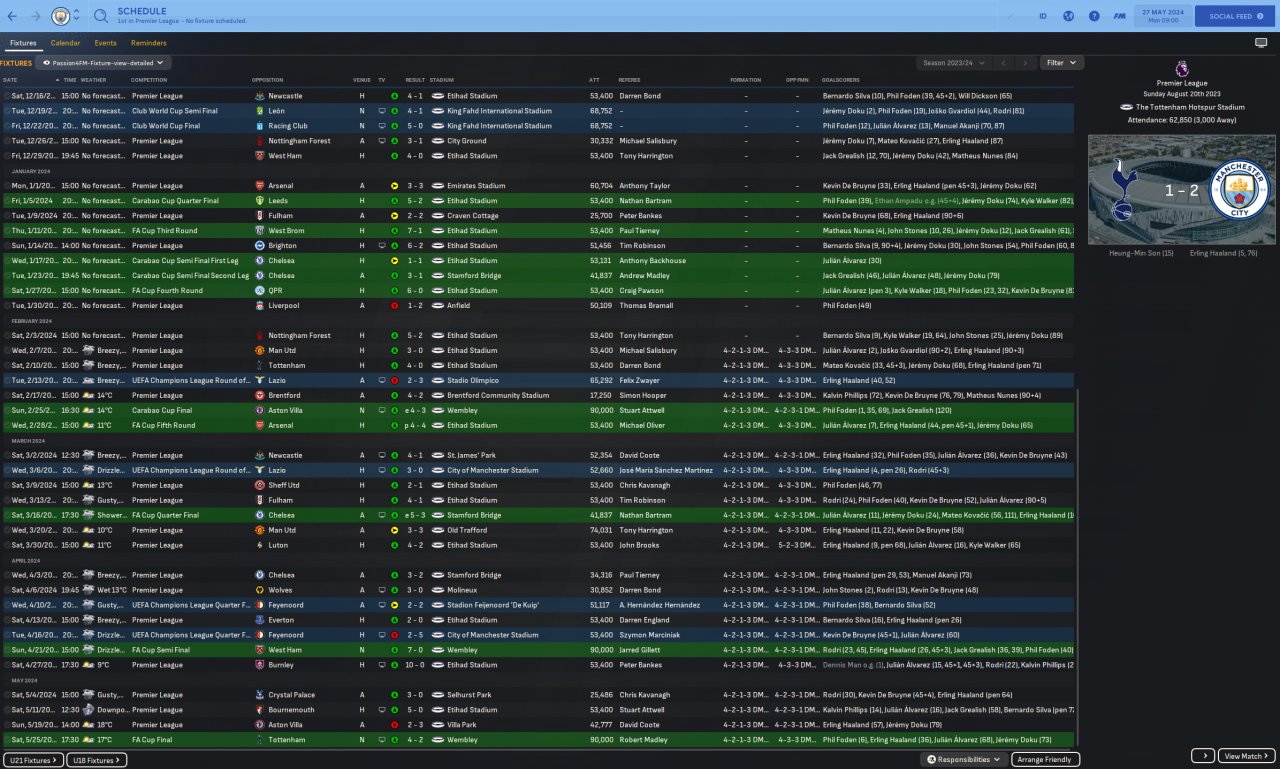Image resolution: width=1280 pixels, height=769 pixels.
Task: Open the world globe icon
Action: (1068, 16)
